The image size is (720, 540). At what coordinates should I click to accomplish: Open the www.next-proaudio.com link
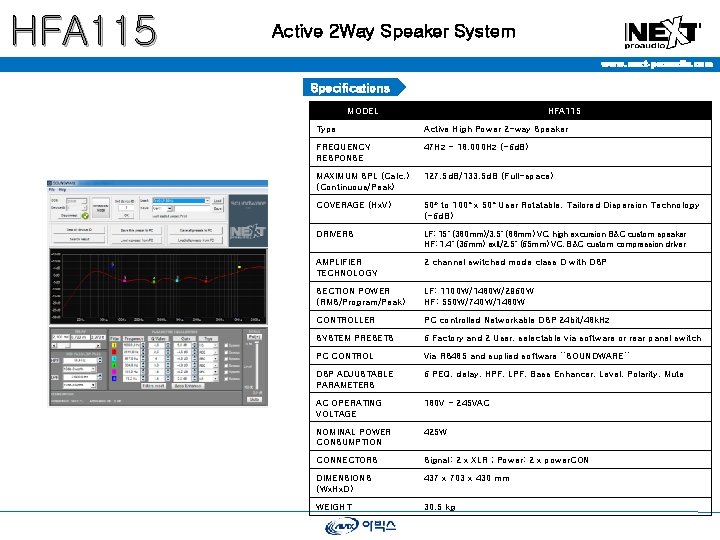tap(657, 64)
